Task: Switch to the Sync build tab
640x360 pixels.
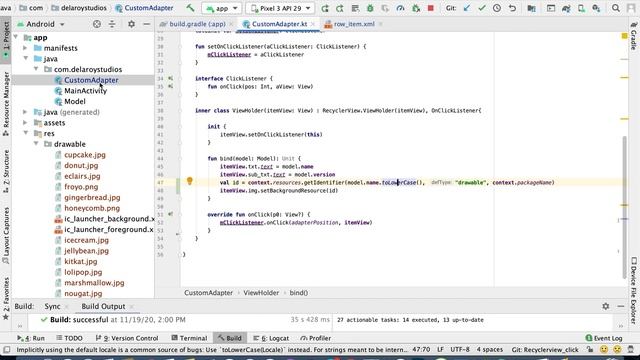Action: [x=52, y=307]
